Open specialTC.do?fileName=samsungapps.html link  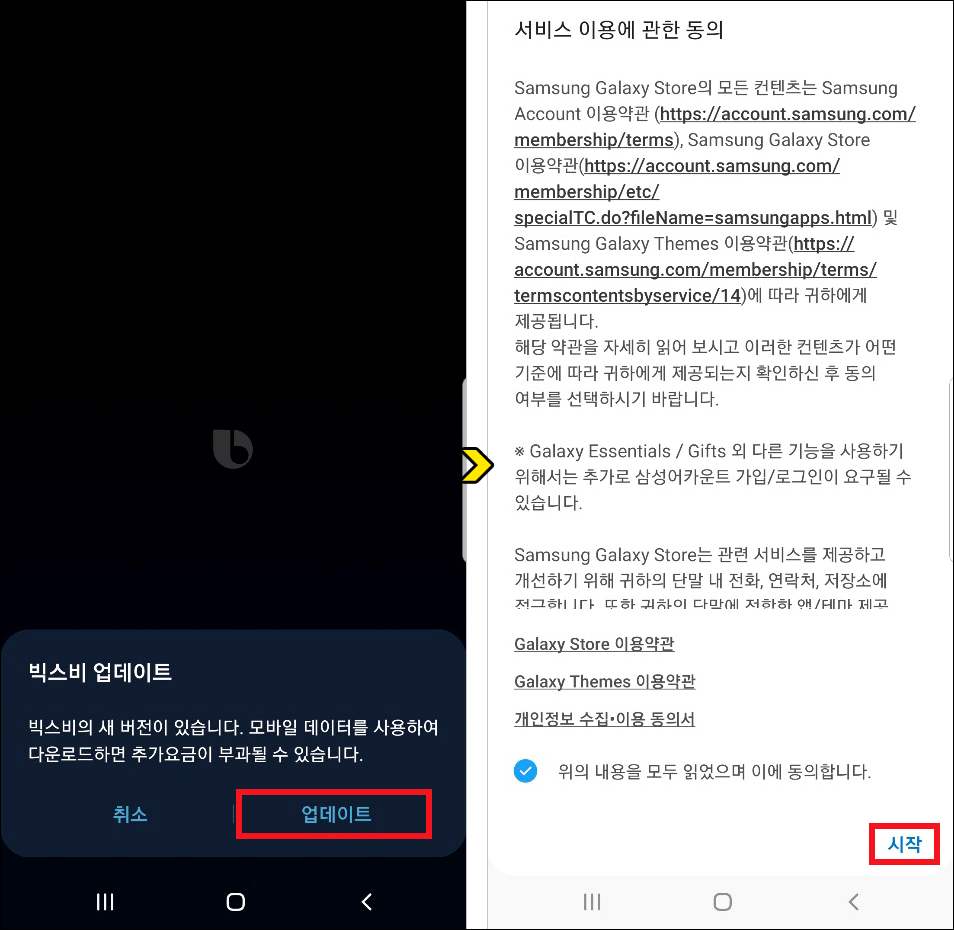(x=692, y=218)
